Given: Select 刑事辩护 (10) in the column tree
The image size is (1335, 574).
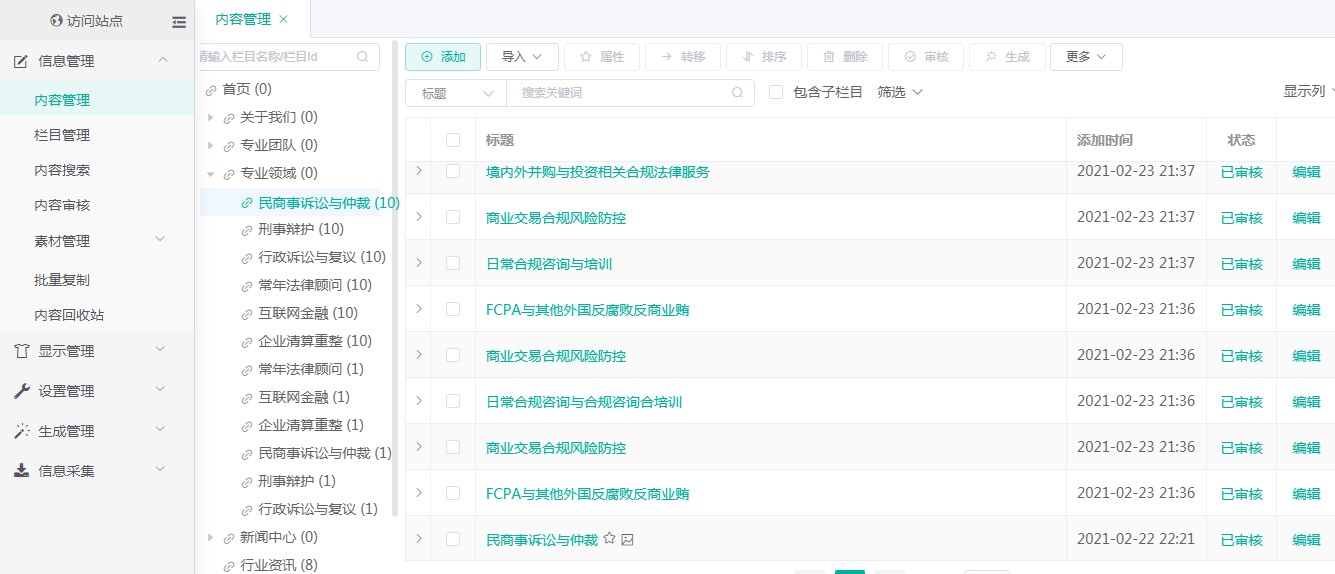Looking at the screenshot, I should point(300,229).
